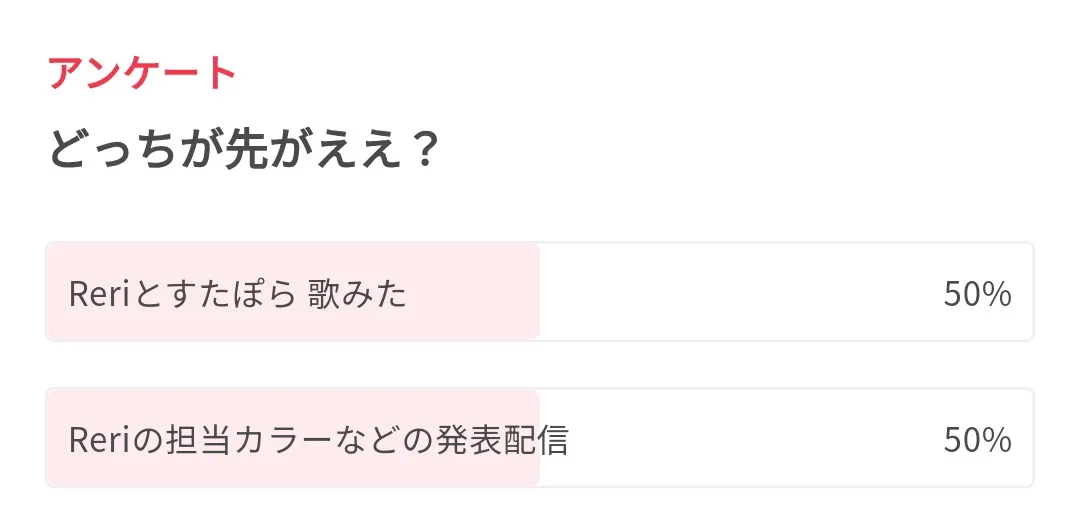Click the red アンケート heading
Screen dimensions: 1080x525
[x=142, y=74]
